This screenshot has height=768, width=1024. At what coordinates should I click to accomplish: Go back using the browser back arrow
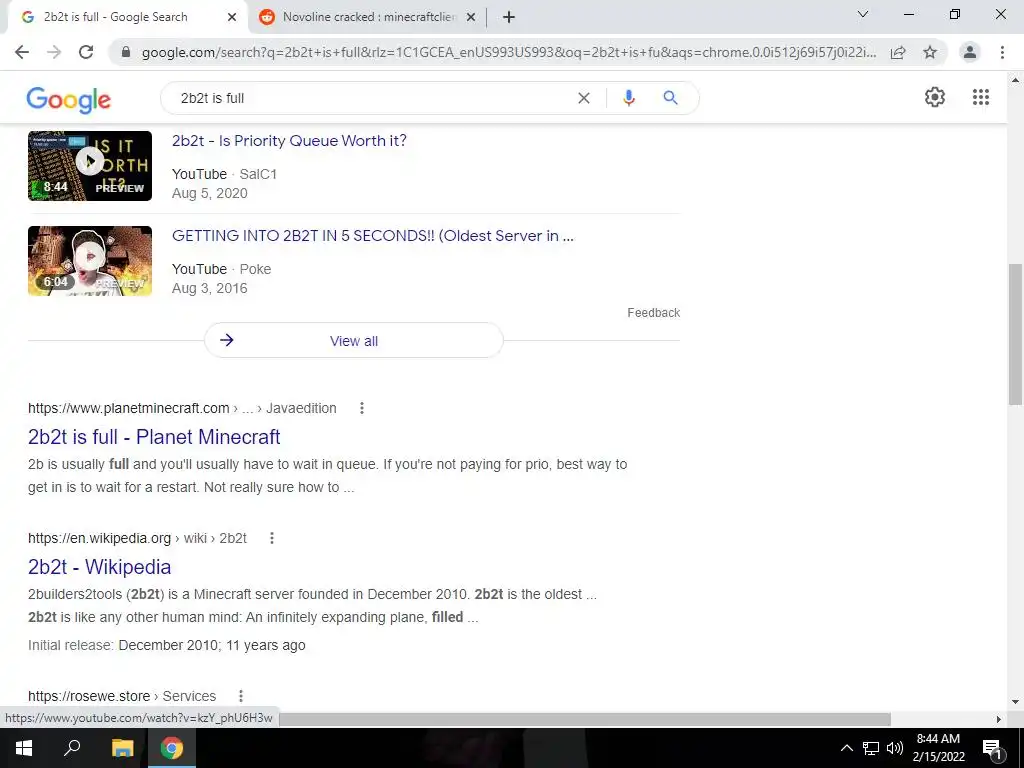tap(22, 52)
